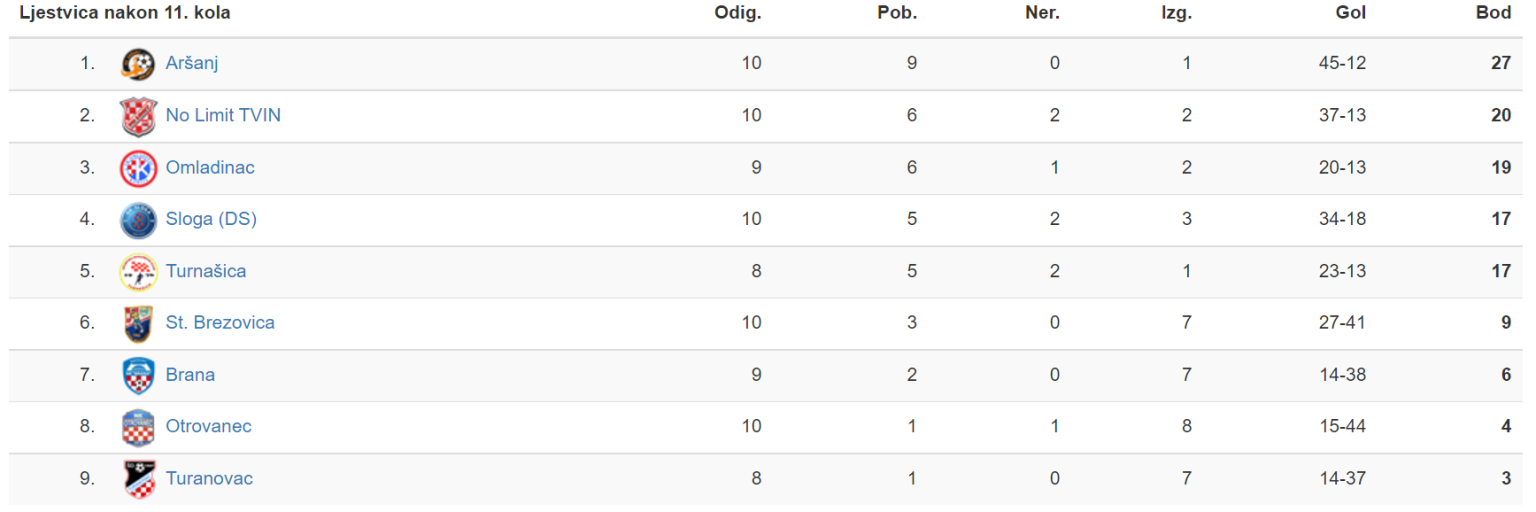1536x512 pixels.
Task: Open the No Limit TVIN team link
Action: [x=223, y=115]
